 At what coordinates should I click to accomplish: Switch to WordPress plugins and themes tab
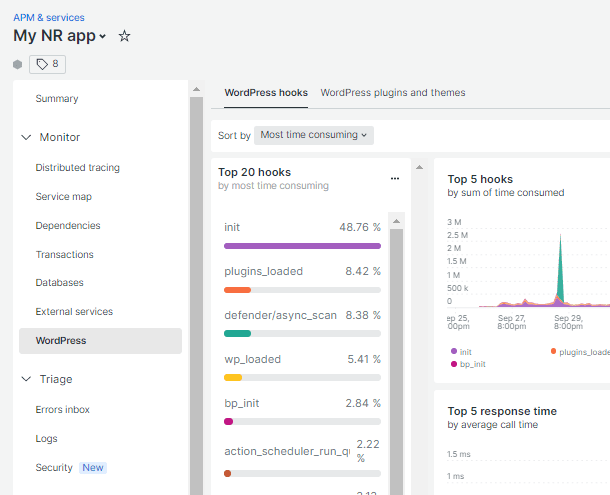(393, 93)
